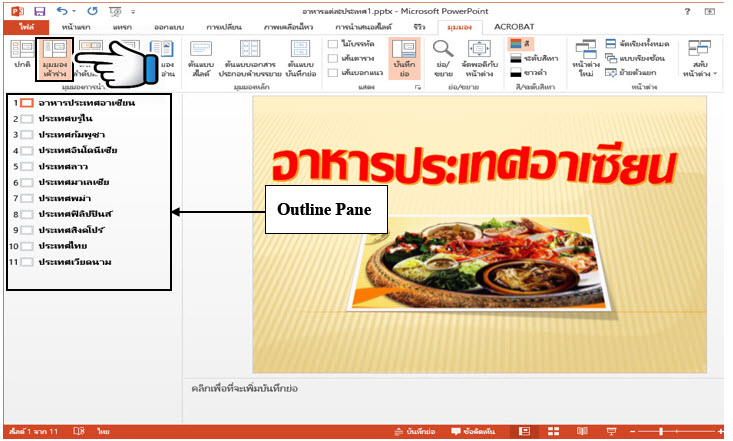
Task: Open the File (ไฟล์) tab
Action: [x=26, y=27]
